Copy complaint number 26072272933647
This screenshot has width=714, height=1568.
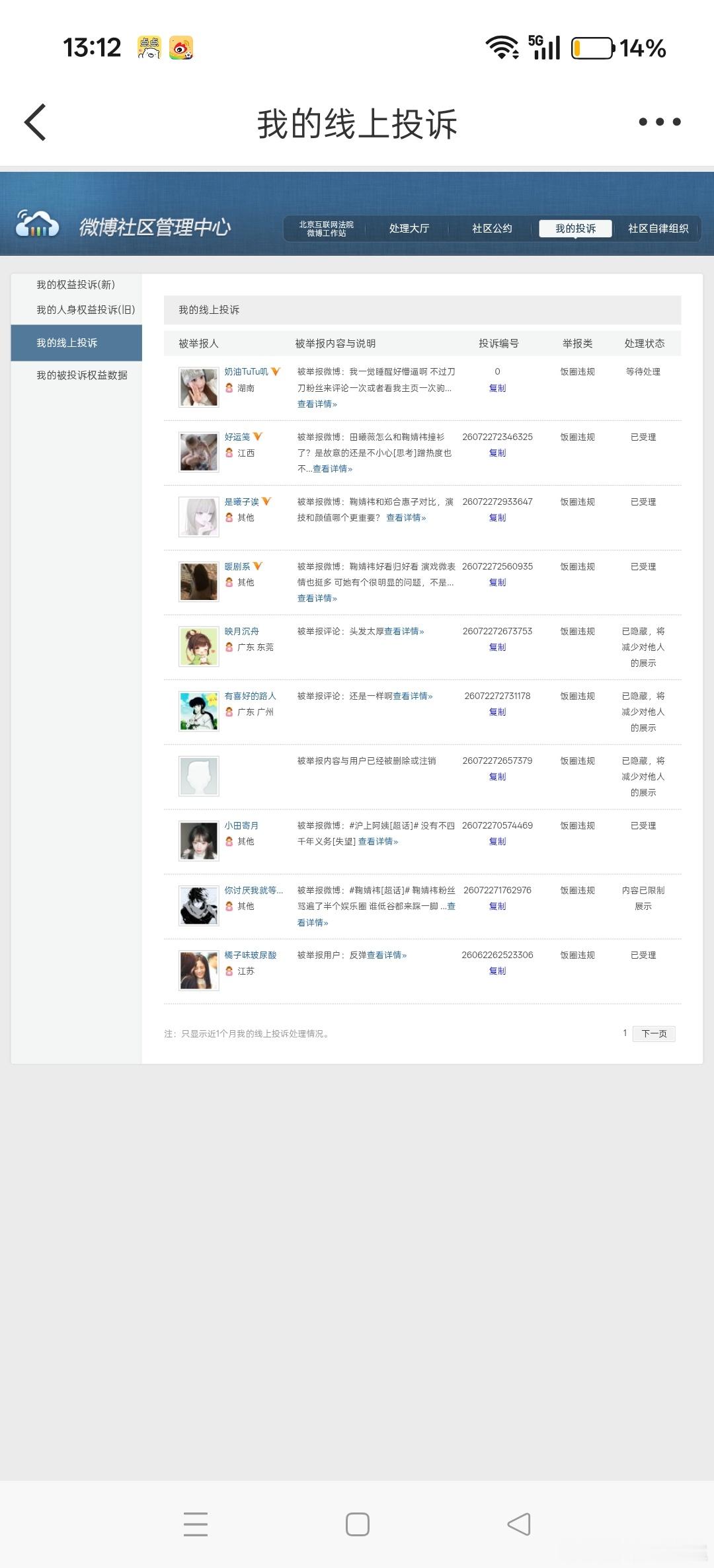[x=497, y=517]
